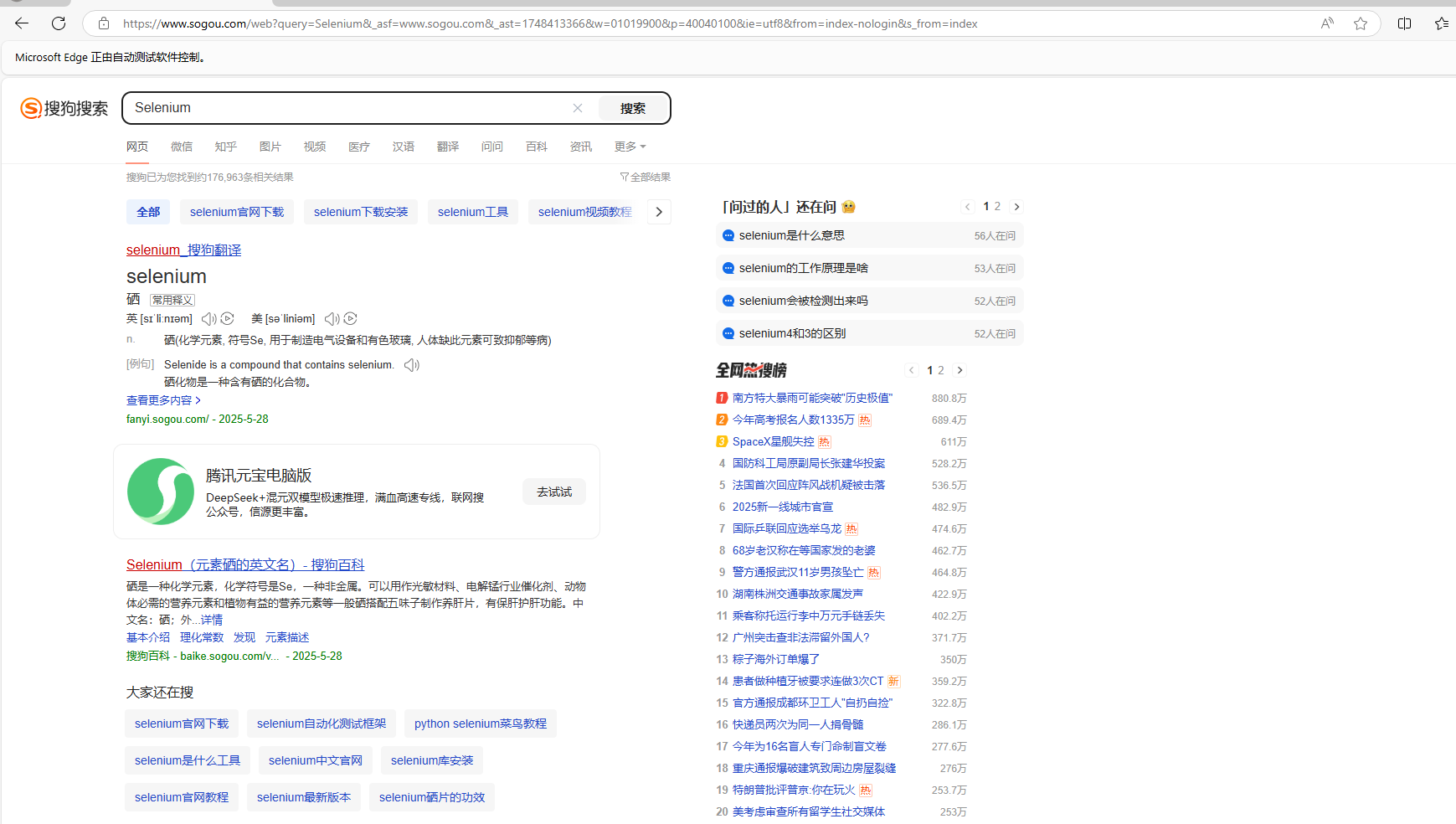This screenshot has width=1456, height=824.
Task: Click the 去试试 button
Action: click(x=554, y=492)
